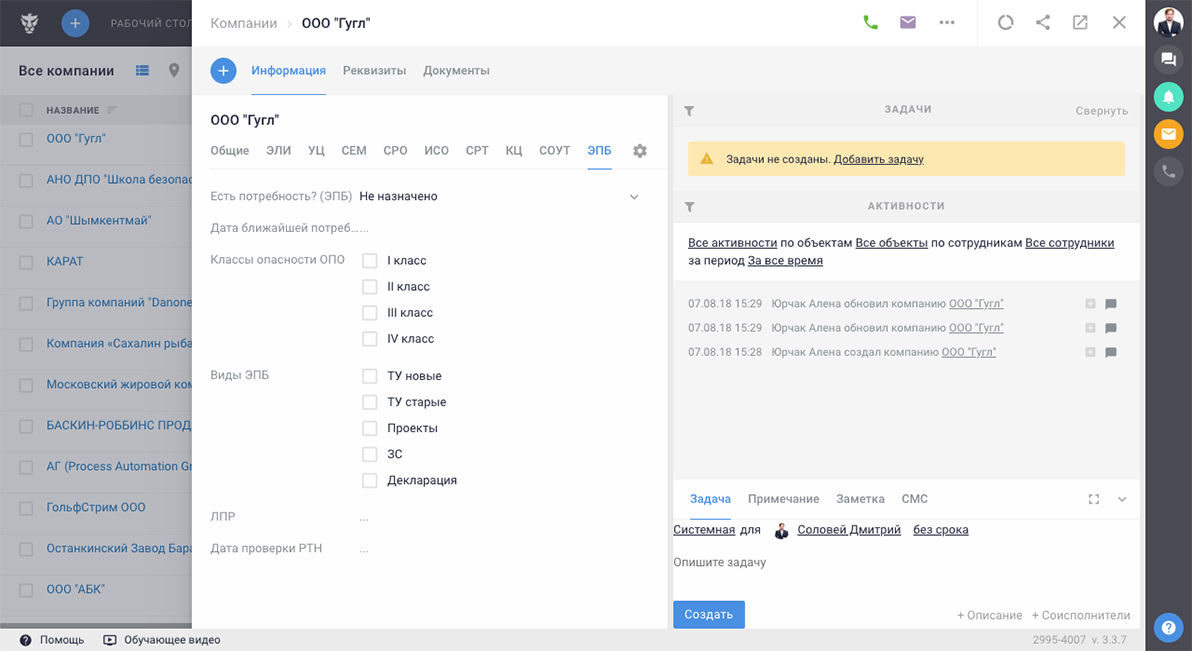
Task: Check the I класс checkbox
Action: [370, 261]
